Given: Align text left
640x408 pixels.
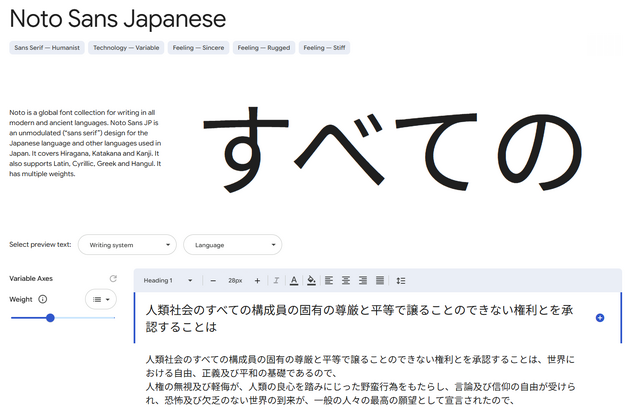Looking at the screenshot, I should pos(329,281).
